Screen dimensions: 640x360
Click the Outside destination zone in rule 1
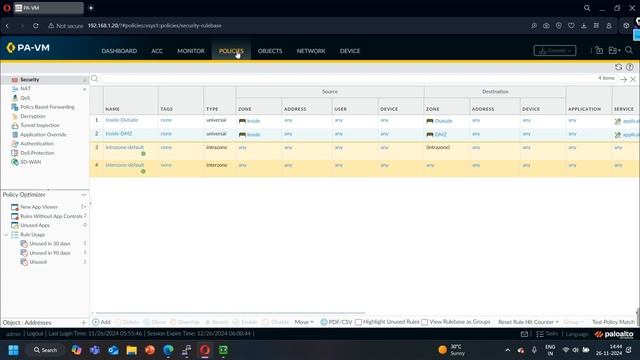coord(443,121)
